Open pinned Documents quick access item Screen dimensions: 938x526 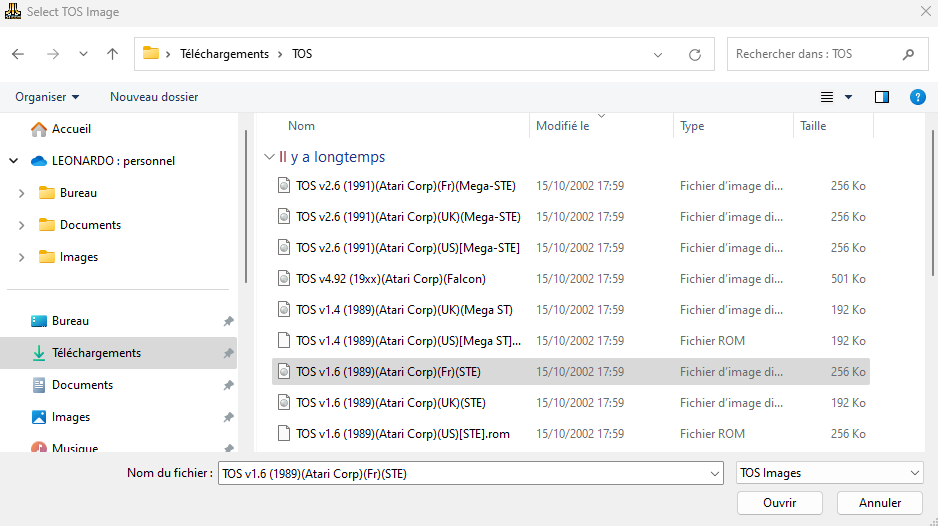coord(82,385)
